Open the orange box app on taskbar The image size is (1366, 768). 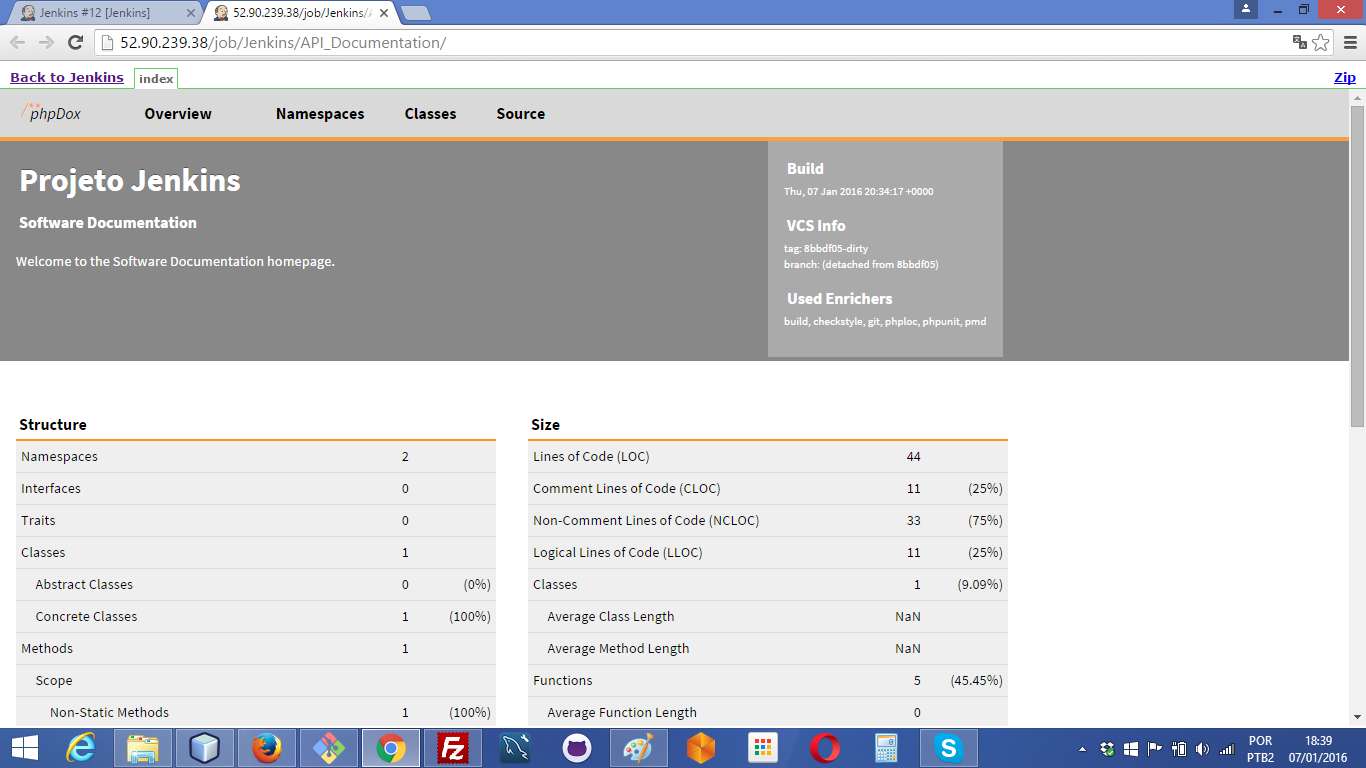click(701, 748)
